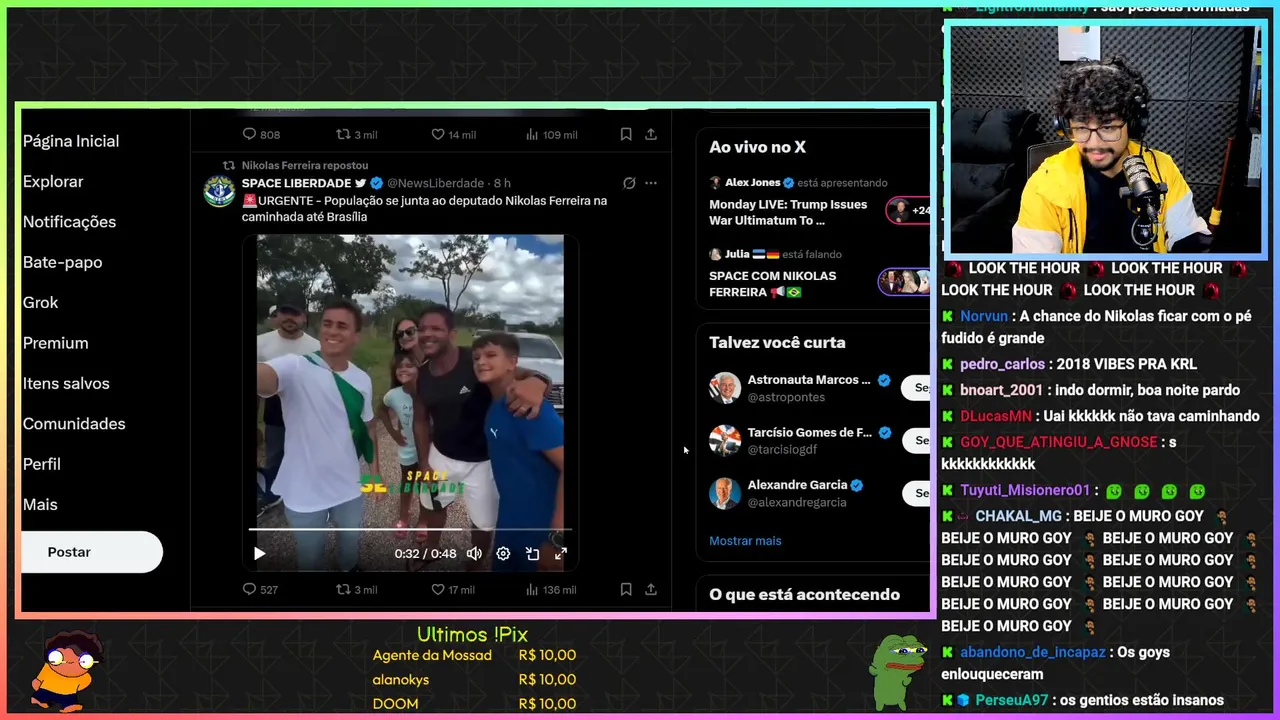Open Grok in sidebar
Screen dimensions: 1280x720
pyautogui.click(x=41, y=302)
